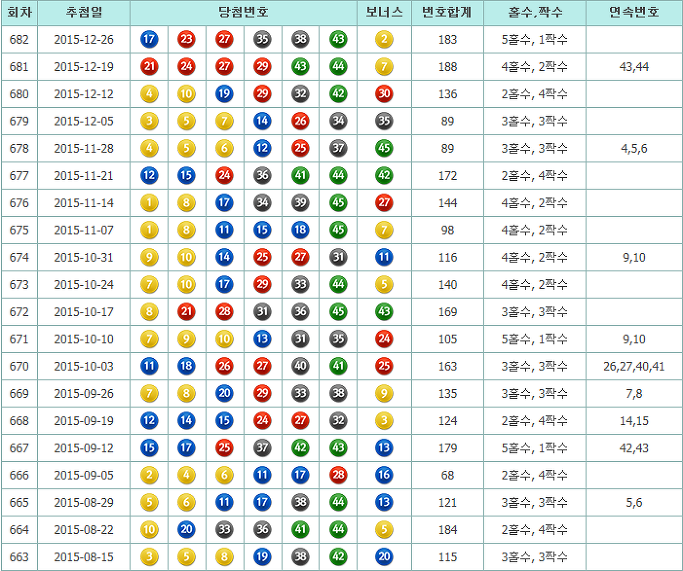Viewport: 683px width, 571px height.
Task: Click consecutive numbers 43,44
Action: tap(634, 67)
